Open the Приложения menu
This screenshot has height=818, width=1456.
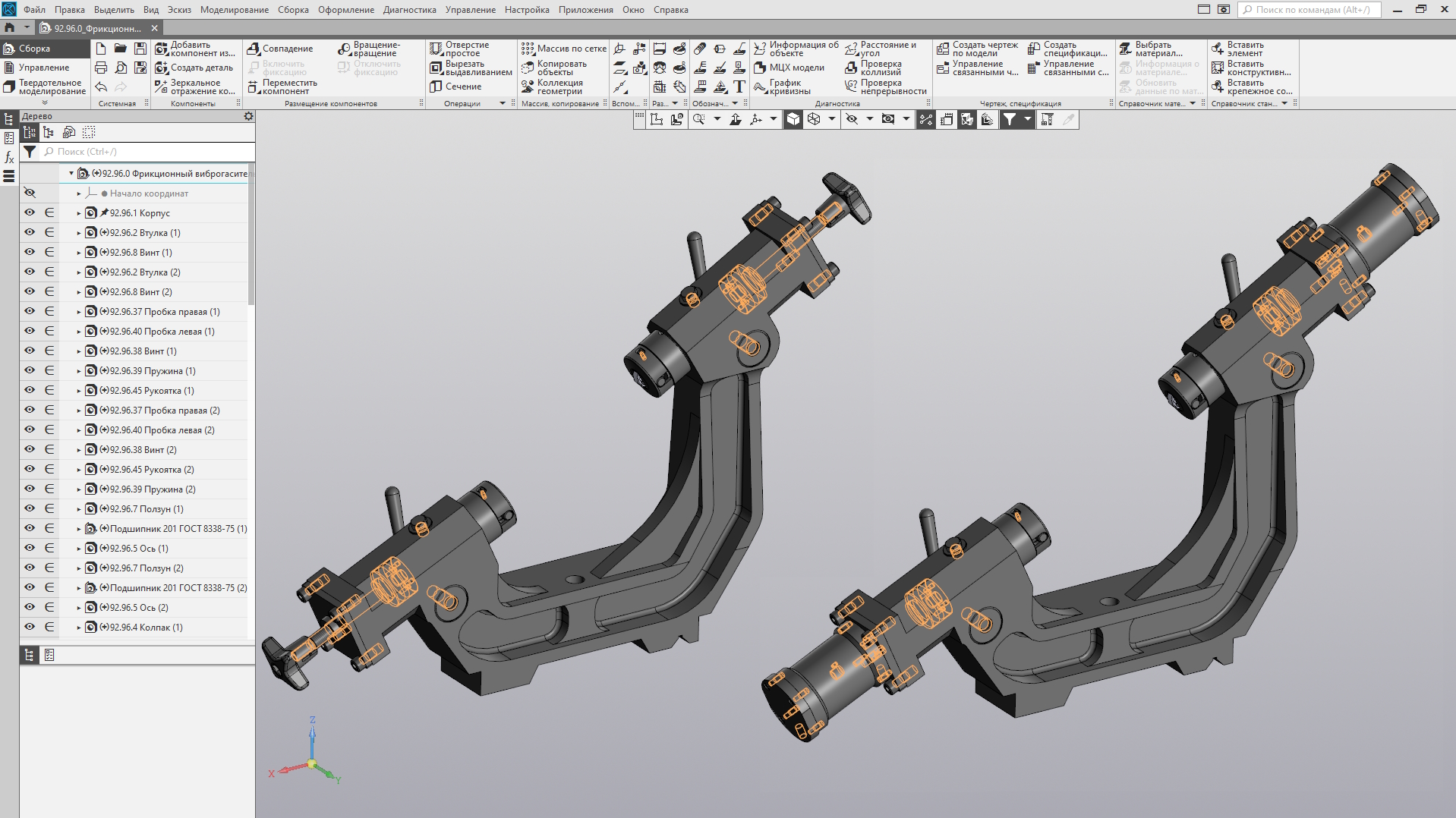point(585,10)
